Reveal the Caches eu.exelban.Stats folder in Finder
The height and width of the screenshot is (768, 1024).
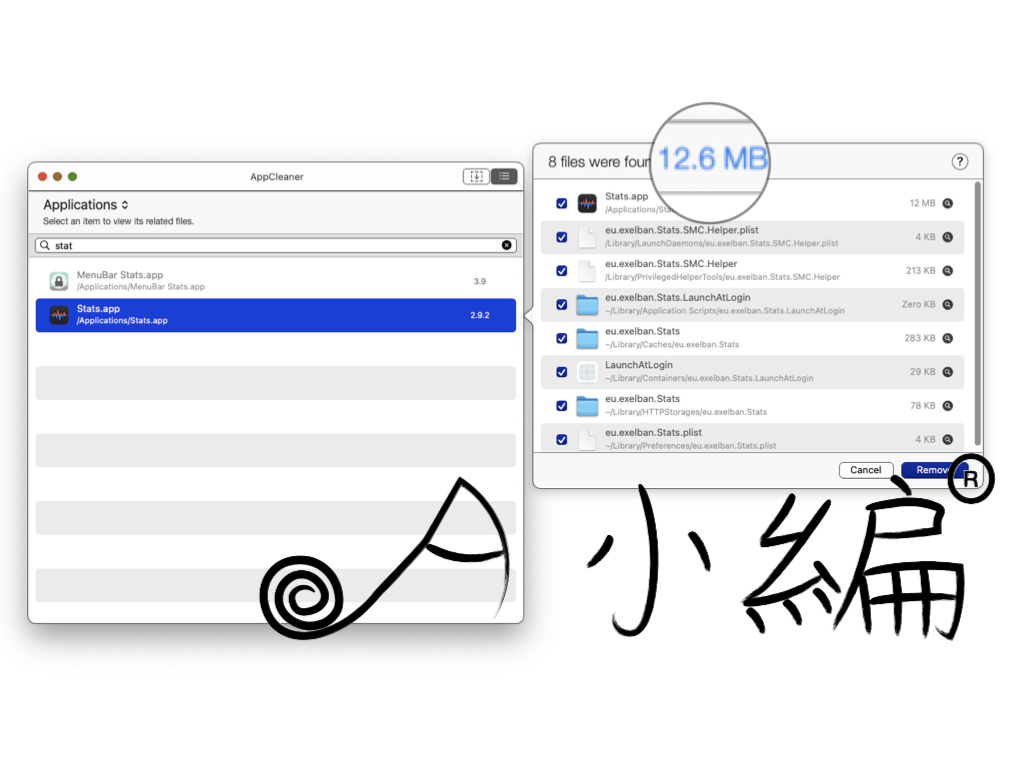pyautogui.click(x=948, y=338)
